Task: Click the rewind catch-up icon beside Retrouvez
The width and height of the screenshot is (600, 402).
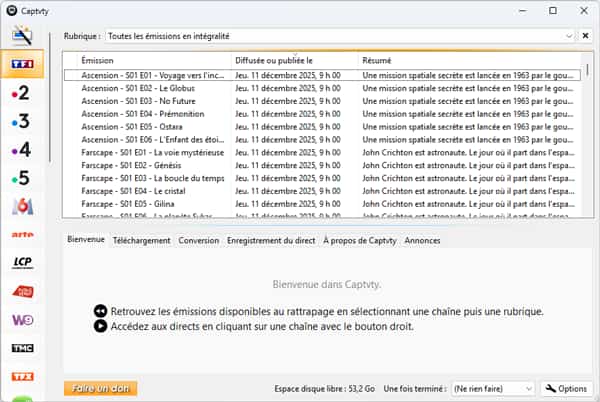Action: pyautogui.click(x=100, y=311)
